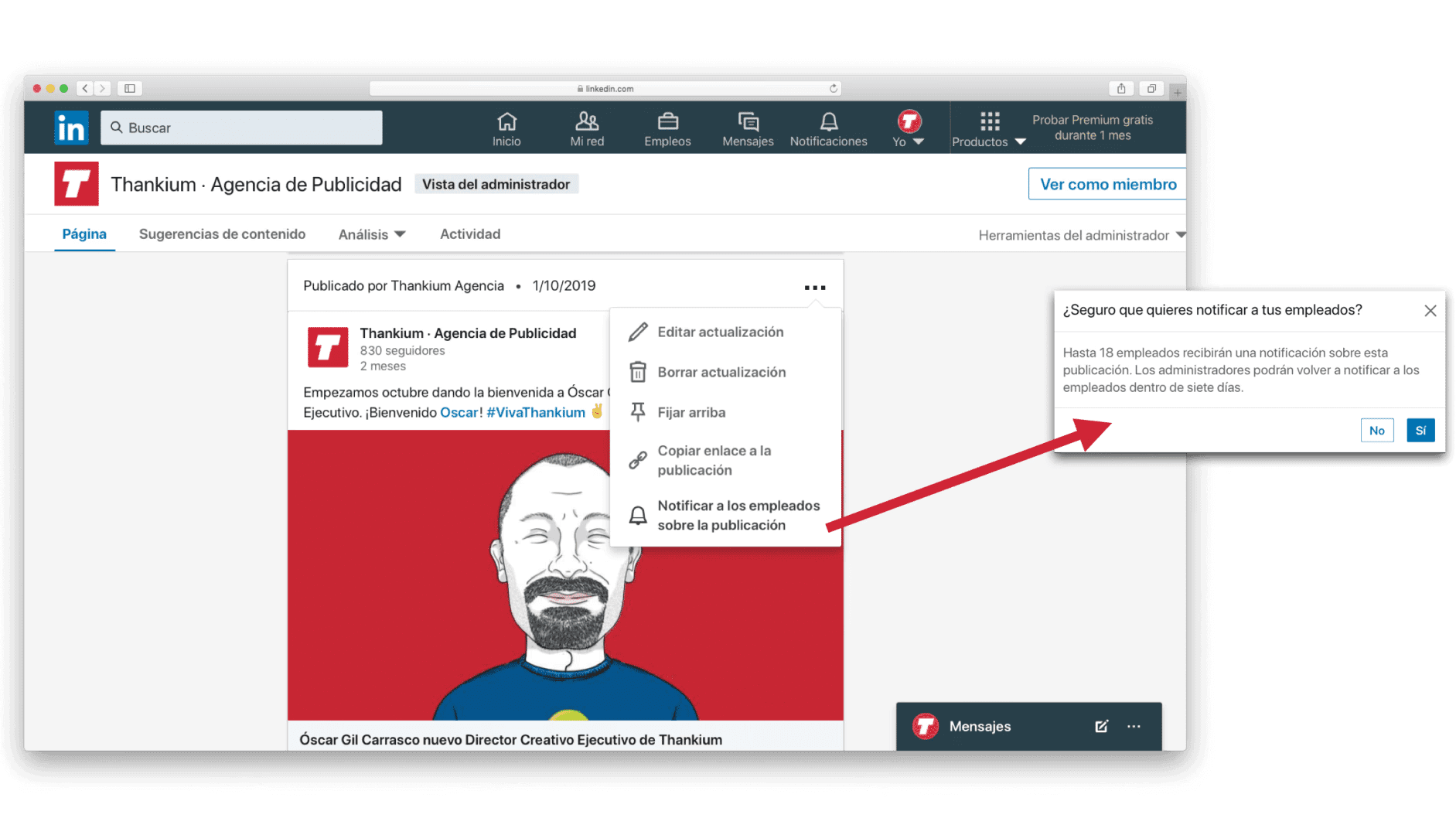Open Mensajes bar more options dots
This screenshot has width=1456, height=818.
pyautogui.click(x=1134, y=727)
